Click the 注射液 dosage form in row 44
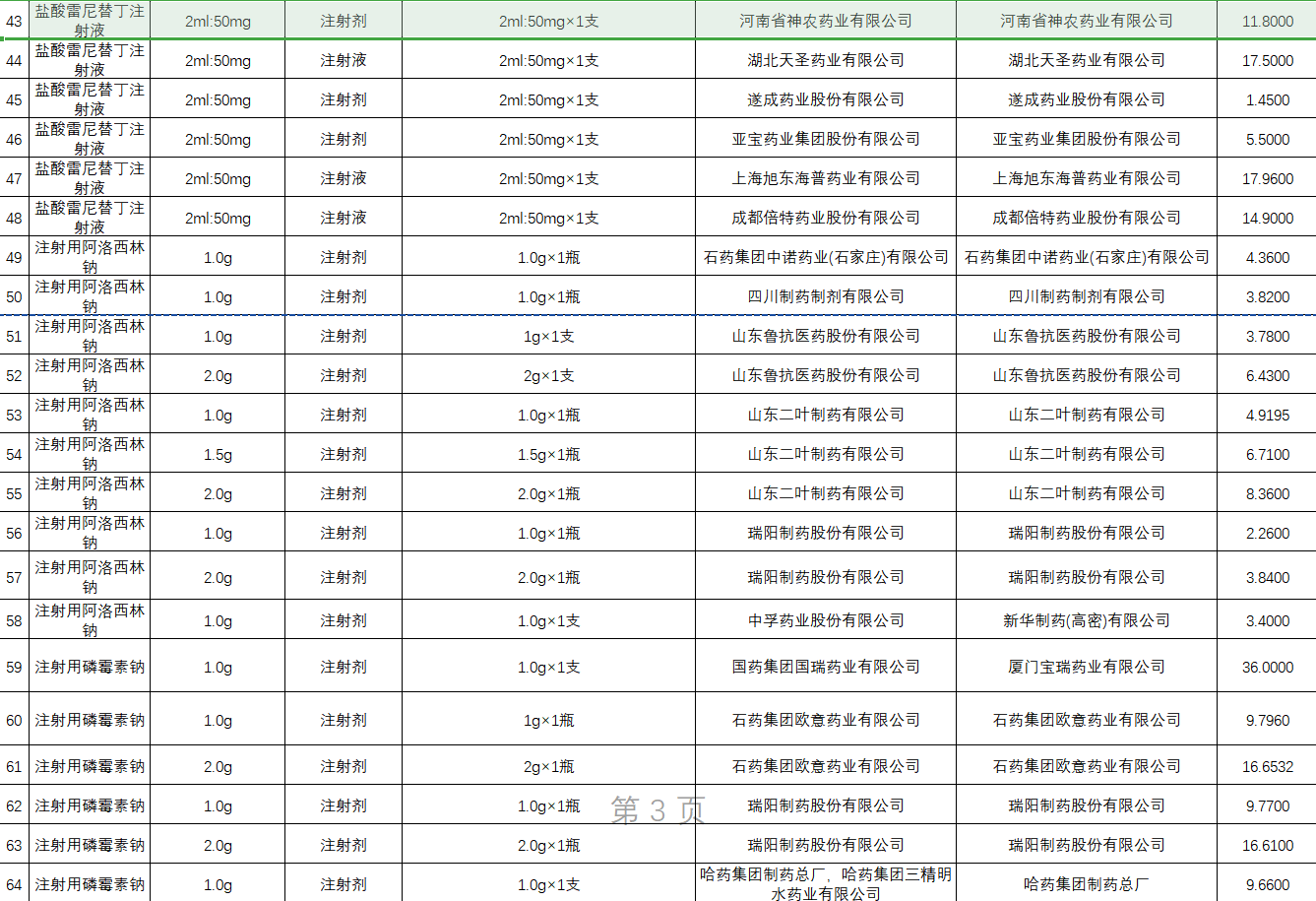Viewport: 1316px width, 901px height. (x=344, y=60)
